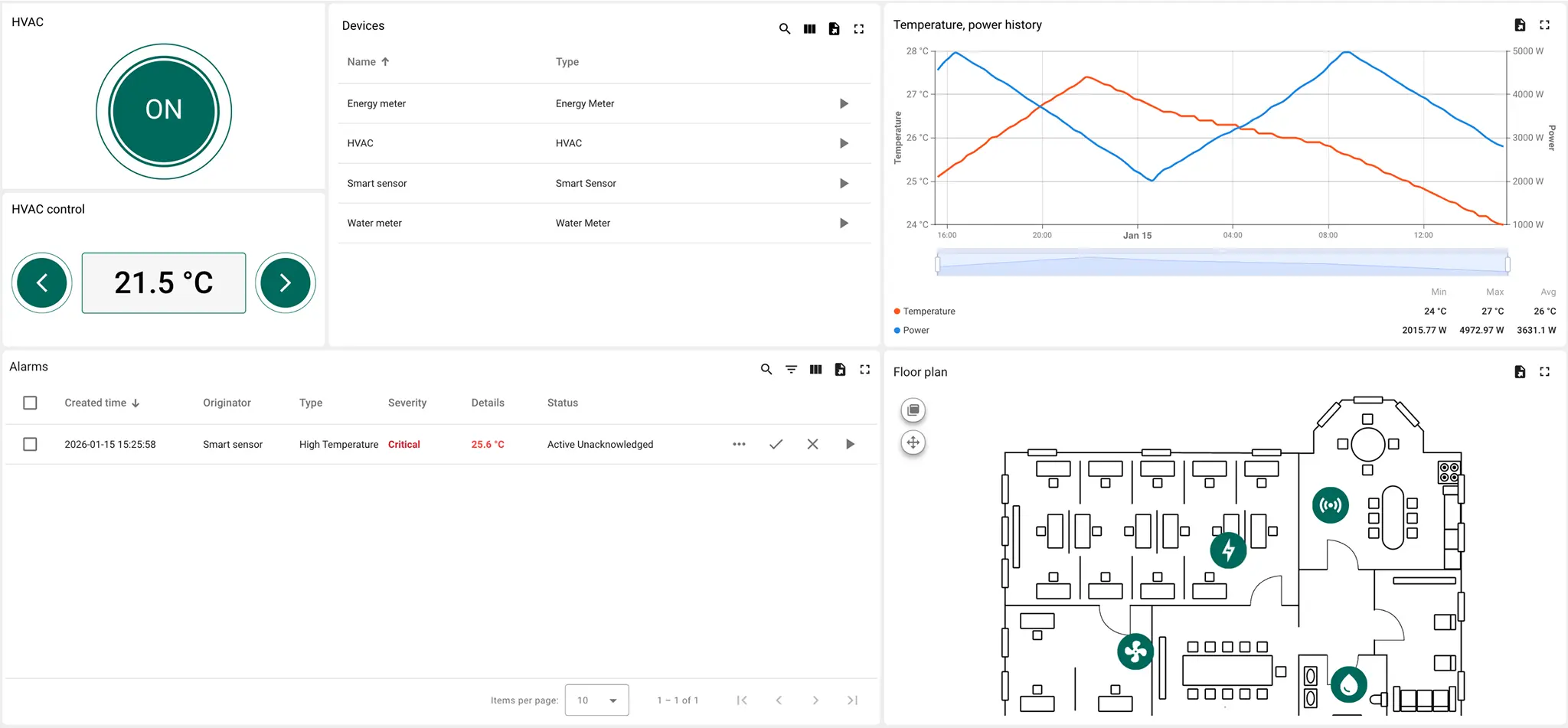Click the water droplet icon on the floor plan
Viewport: 1568px width, 728px height.
click(1349, 684)
